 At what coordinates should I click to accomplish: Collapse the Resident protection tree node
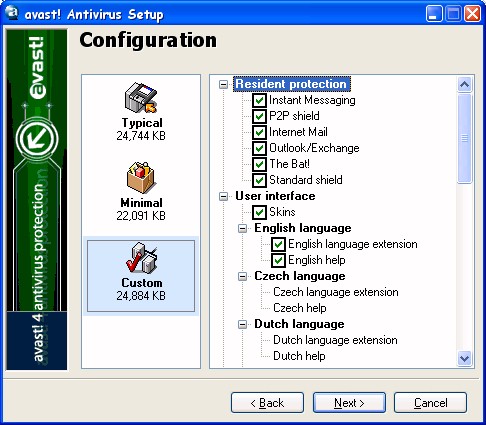(223, 84)
